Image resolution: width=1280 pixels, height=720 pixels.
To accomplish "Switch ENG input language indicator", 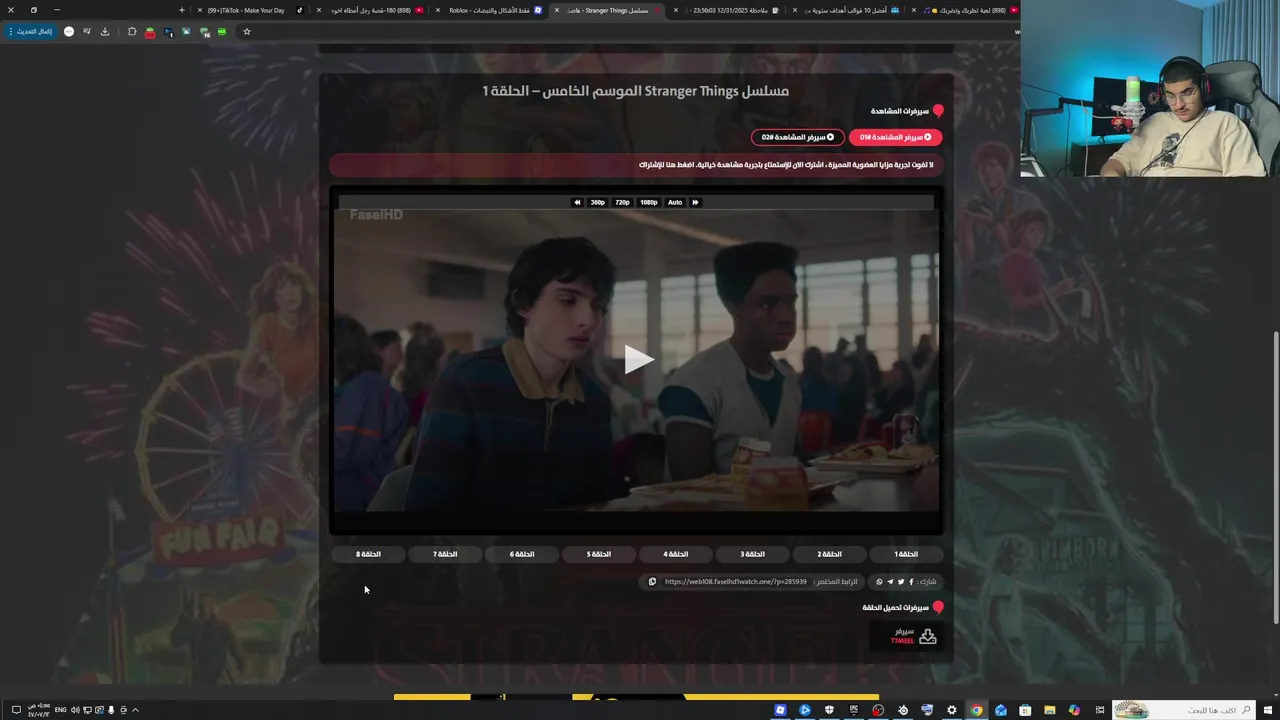I will coord(60,710).
